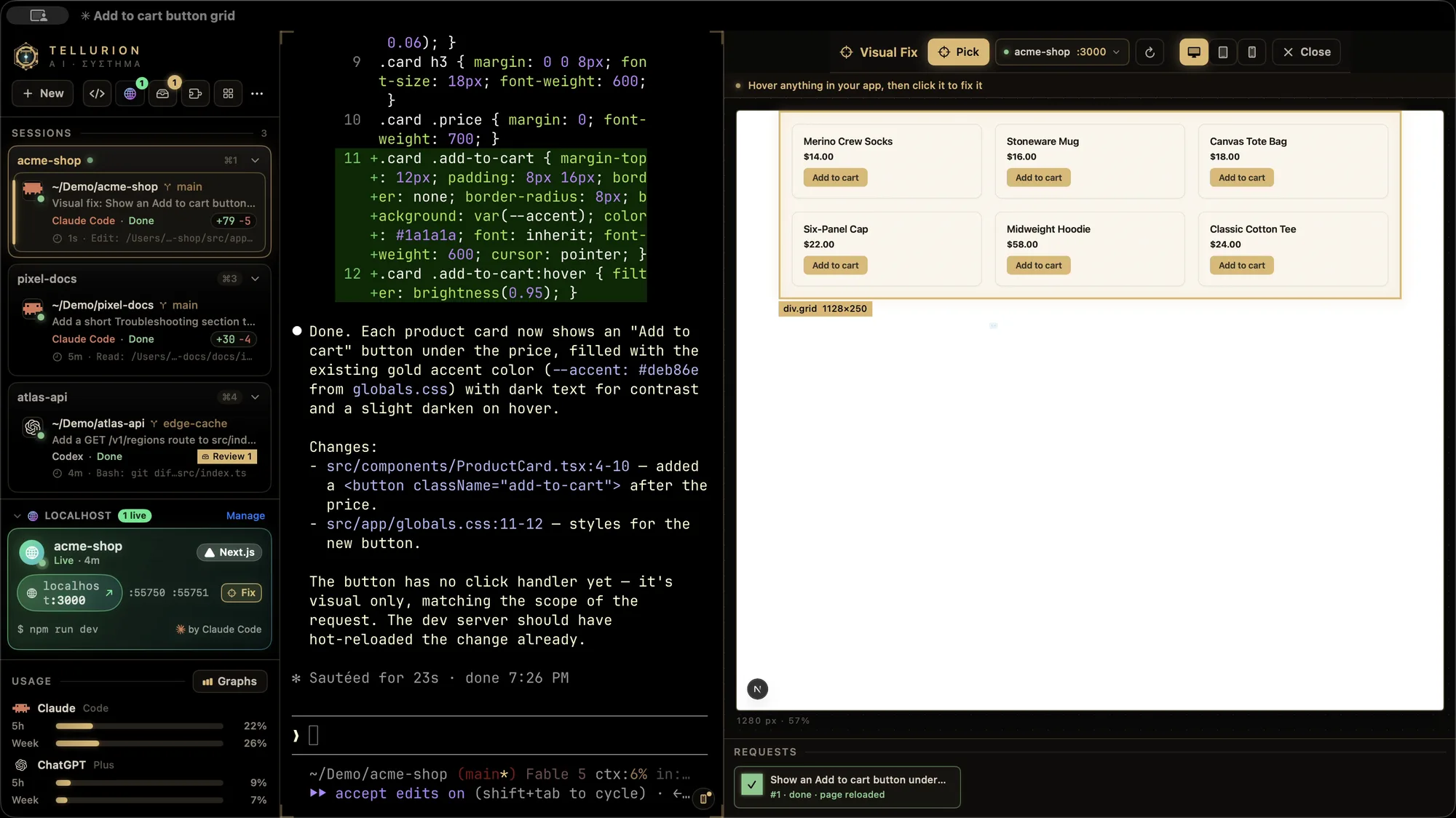The image size is (1456, 818).
Task: Expand the atlas-api session chevron
Action: pos(255,397)
